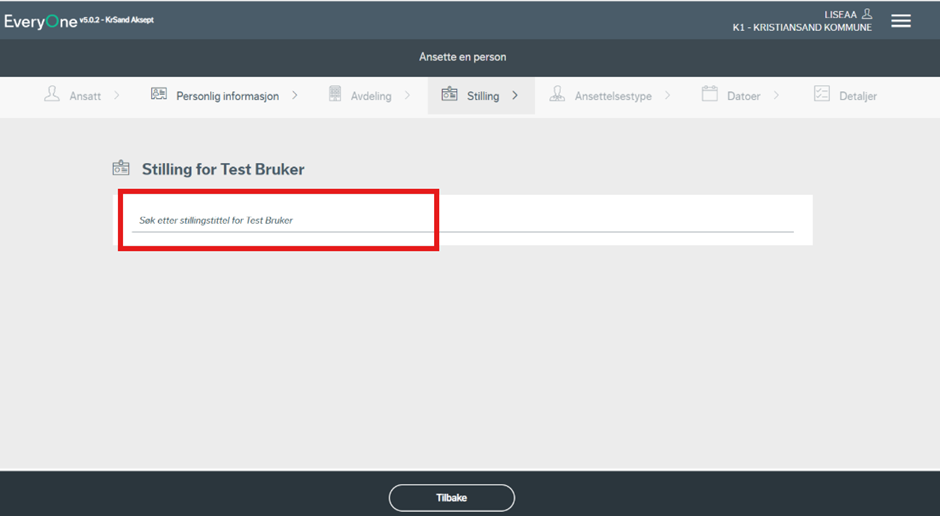Click the chevron after Ansatt step
Image resolution: width=940 pixels, height=516 pixels.
117,96
